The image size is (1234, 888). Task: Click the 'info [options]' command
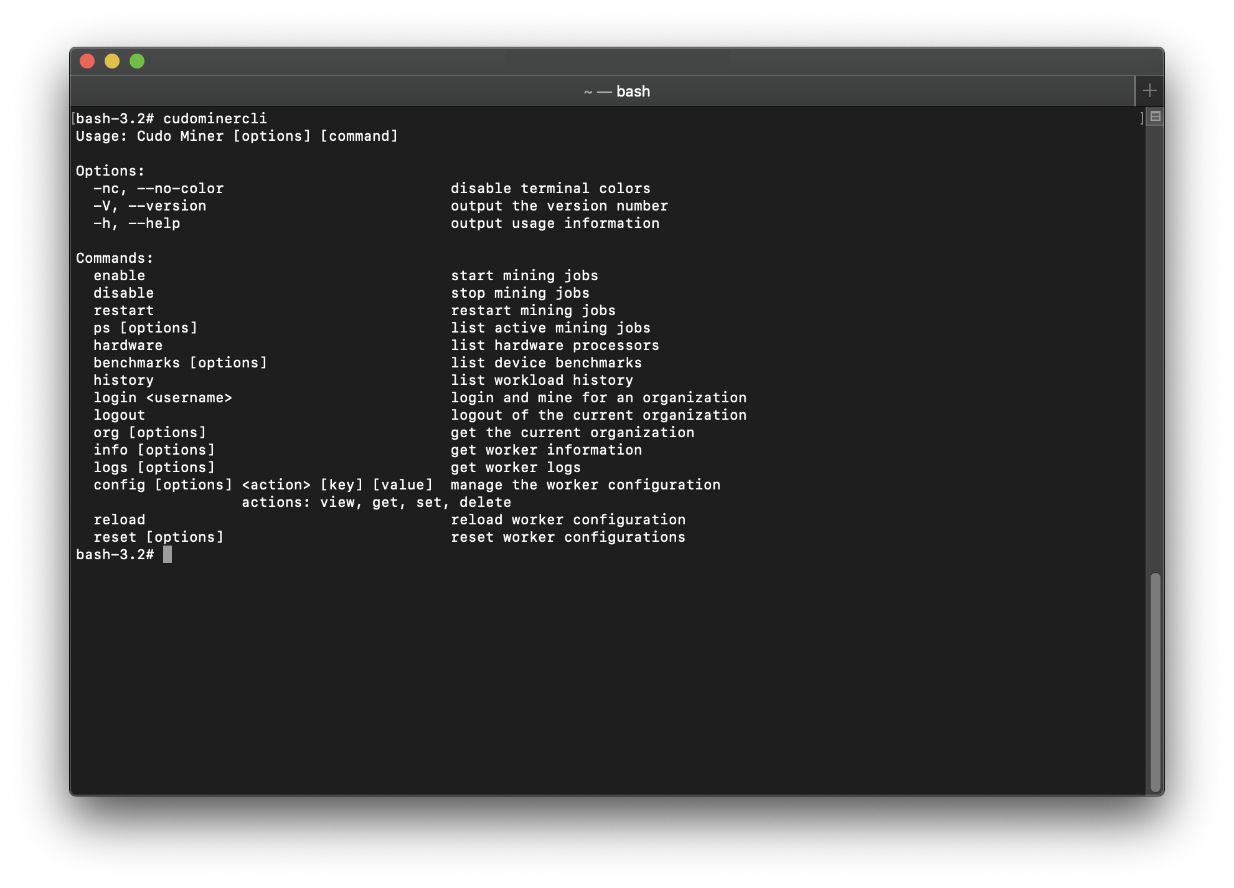[x=154, y=450]
